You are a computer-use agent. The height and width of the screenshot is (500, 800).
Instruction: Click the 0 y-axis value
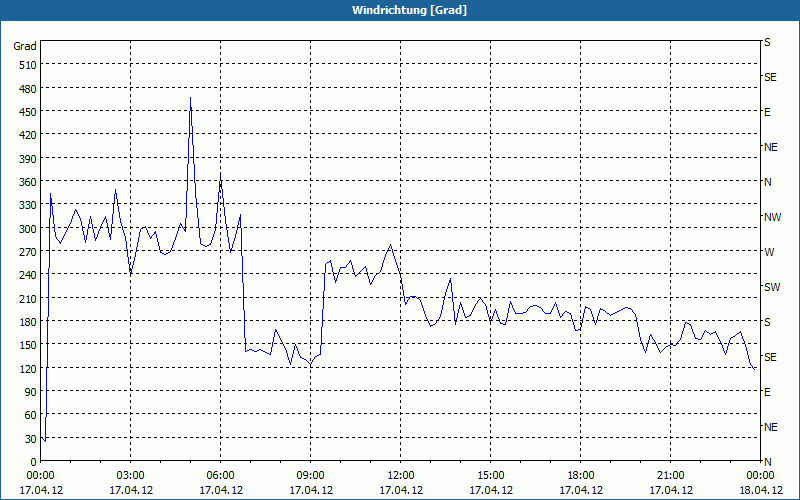pos(34,462)
